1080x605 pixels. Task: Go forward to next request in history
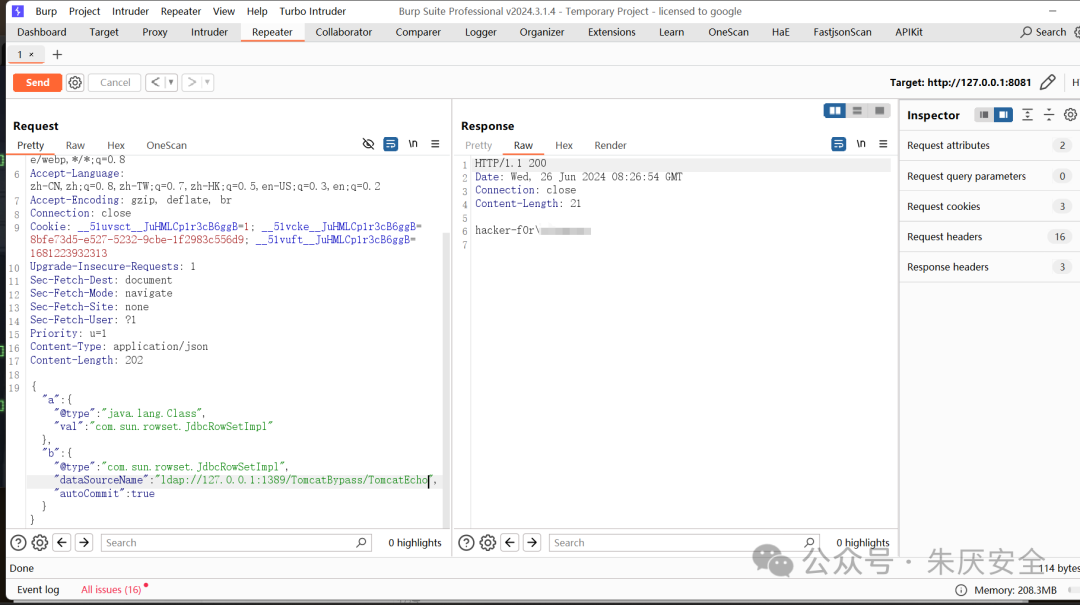tap(192, 83)
